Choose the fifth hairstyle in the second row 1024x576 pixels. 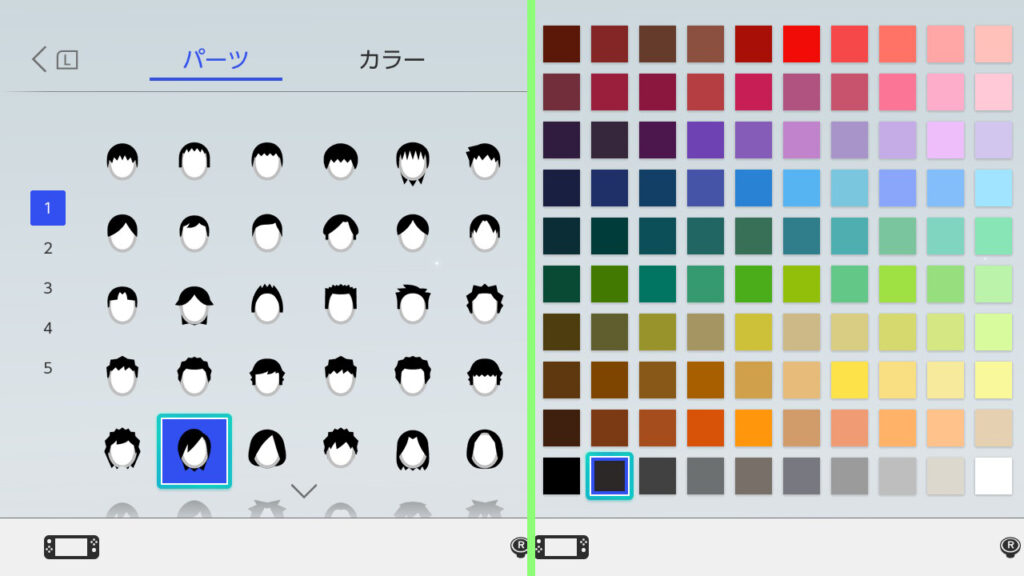click(413, 232)
